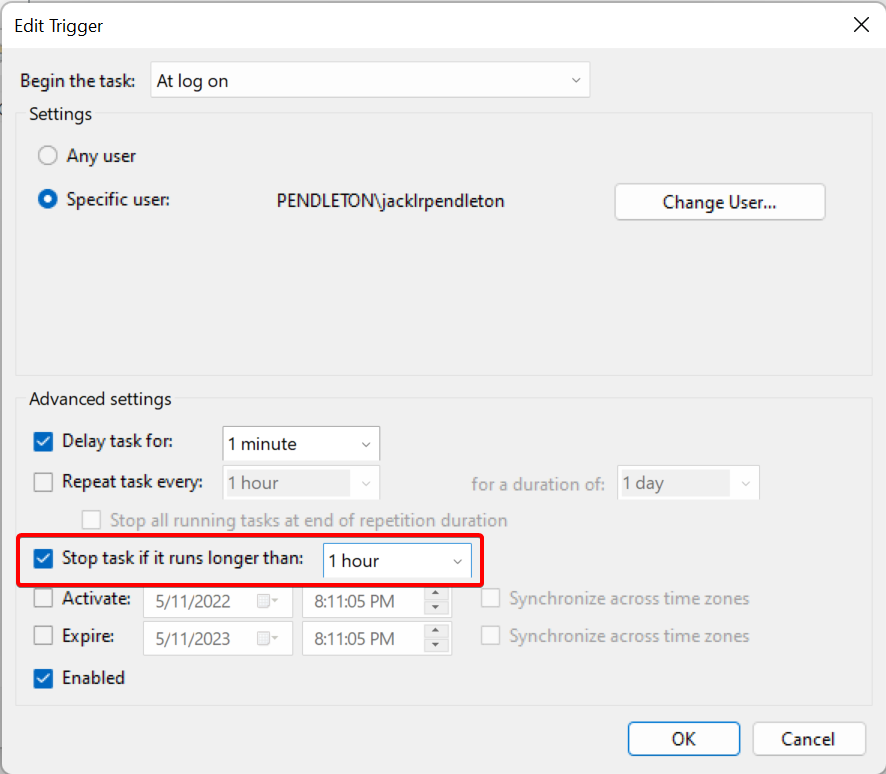Select the Any user radio option

pos(47,157)
